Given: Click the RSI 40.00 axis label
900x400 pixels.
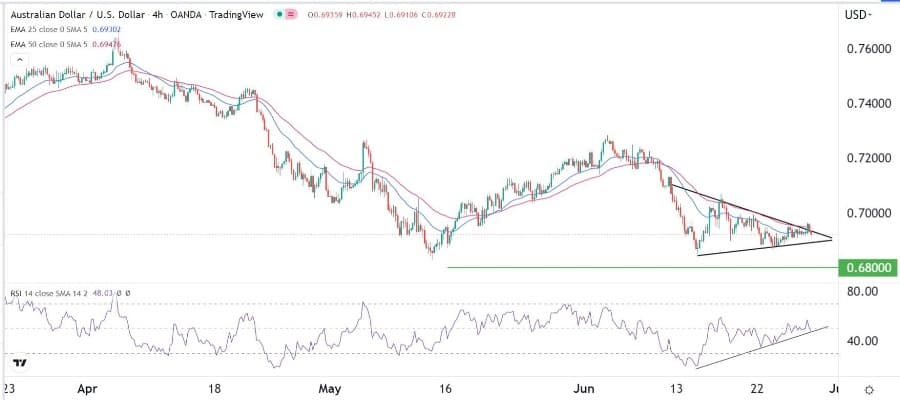Looking at the screenshot, I should point(860,341).
